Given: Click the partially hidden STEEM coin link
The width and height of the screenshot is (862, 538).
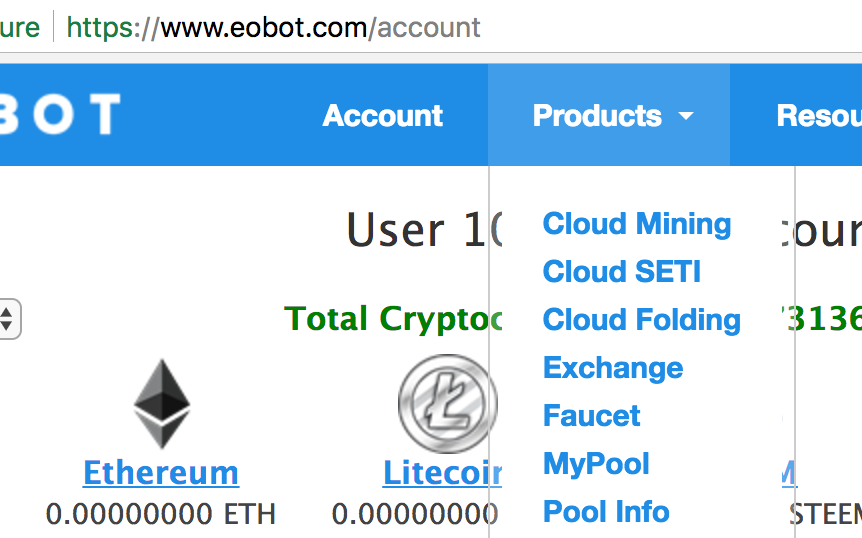Looking at the screenshot, I should (x=789, y=474).
